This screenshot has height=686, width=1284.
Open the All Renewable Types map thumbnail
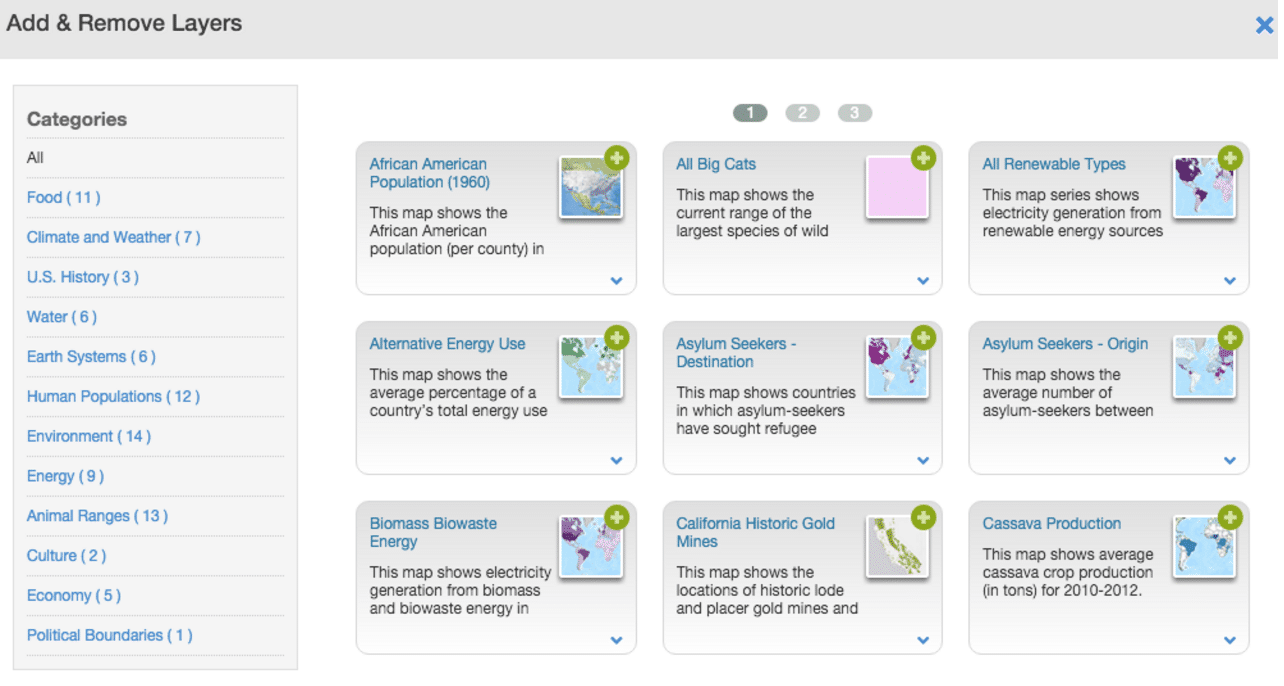(x=1204, y=188)
